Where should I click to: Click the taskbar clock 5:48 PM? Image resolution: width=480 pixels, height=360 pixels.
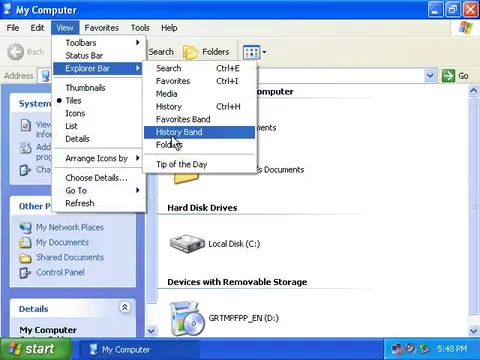452,349
